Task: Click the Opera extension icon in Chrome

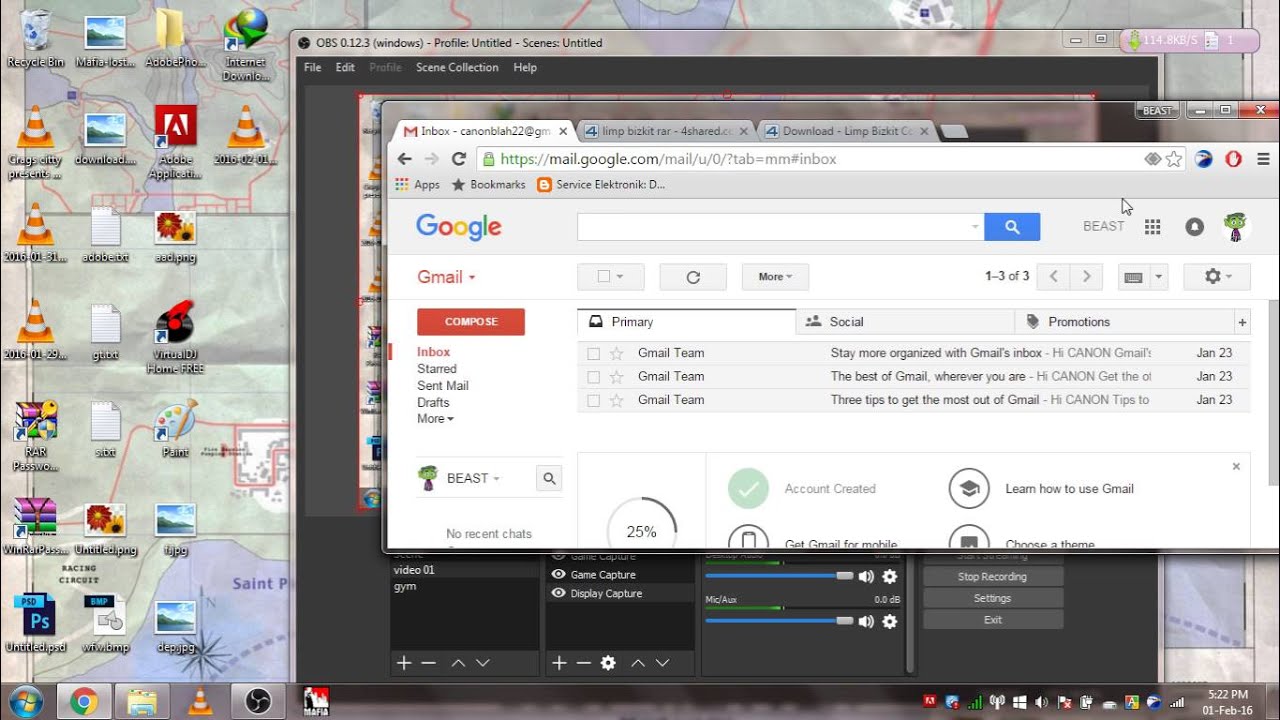Action: coord(1233,159)
